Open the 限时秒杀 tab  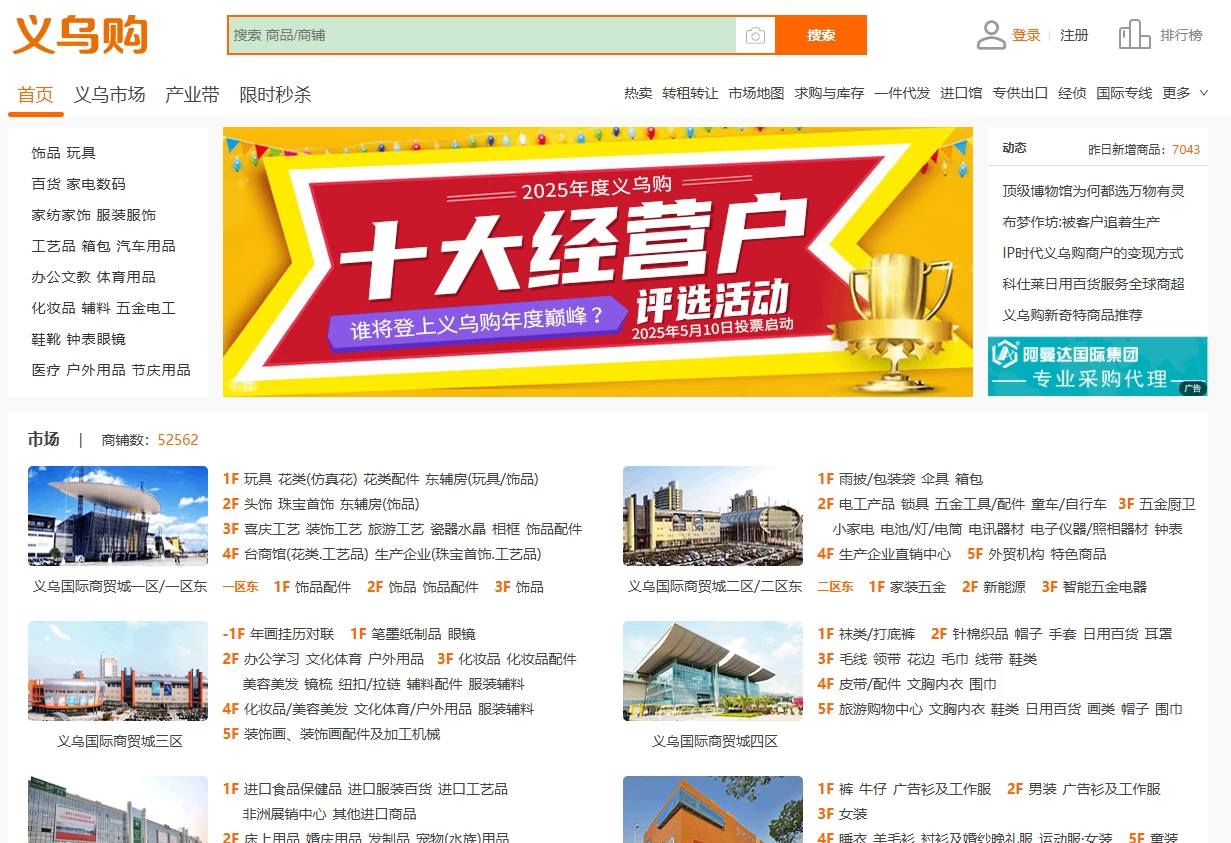click(275, 95)
